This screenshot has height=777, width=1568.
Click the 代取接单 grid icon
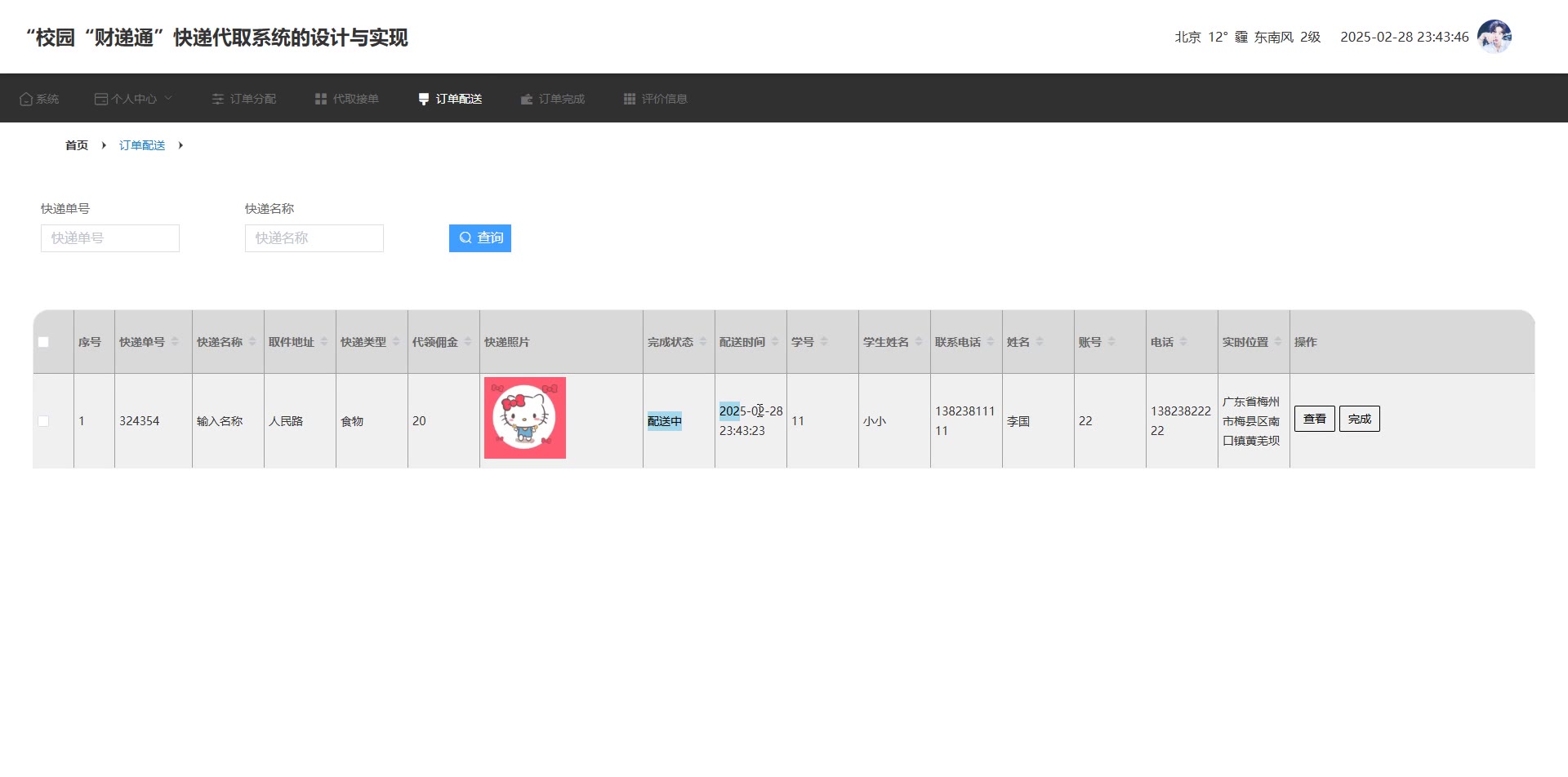(x=321, y=99)
